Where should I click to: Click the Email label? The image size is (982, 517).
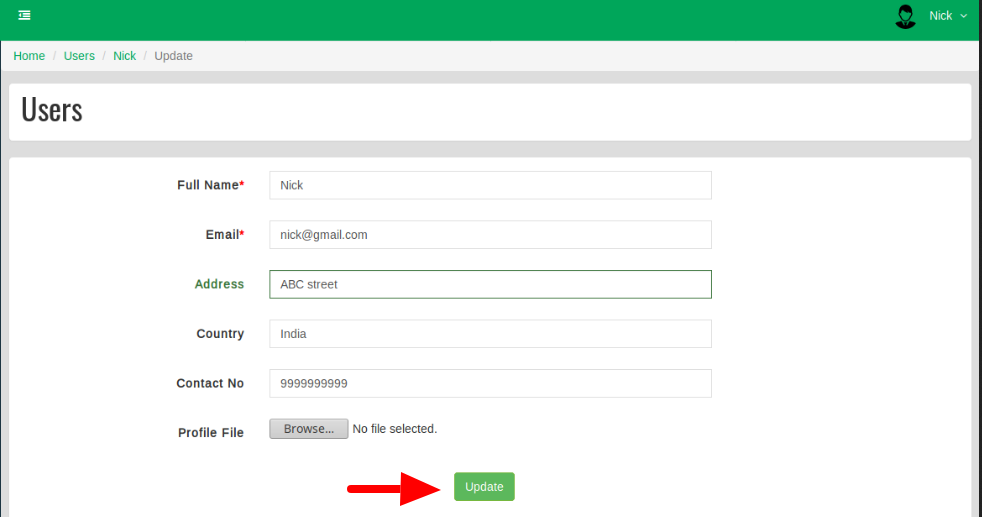[225, 235]
